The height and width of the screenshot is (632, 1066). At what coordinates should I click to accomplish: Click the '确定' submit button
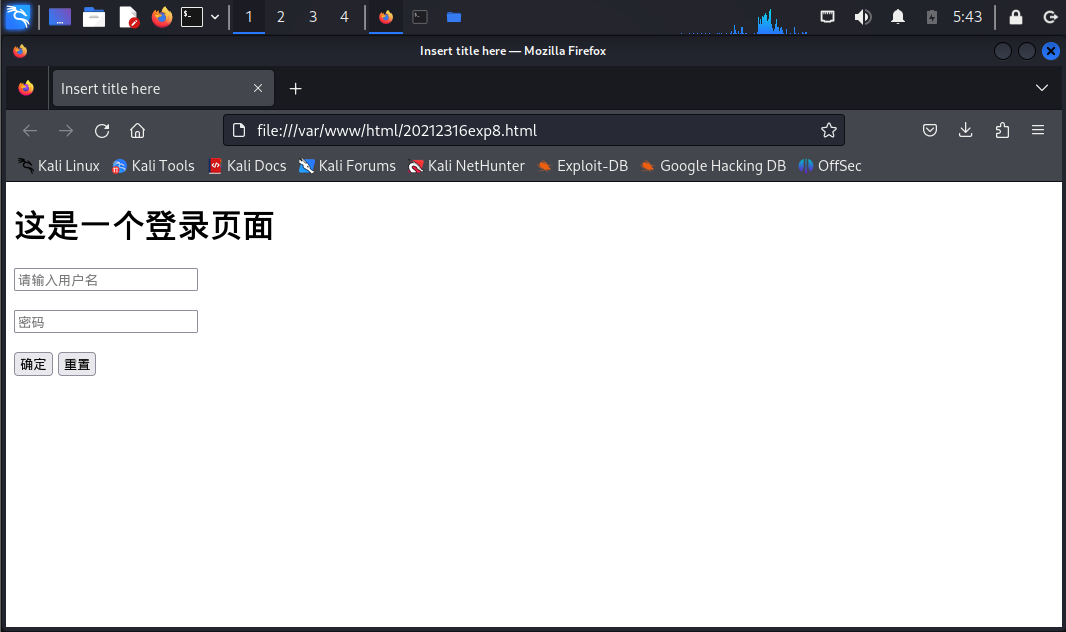click(x=33, y=364)
